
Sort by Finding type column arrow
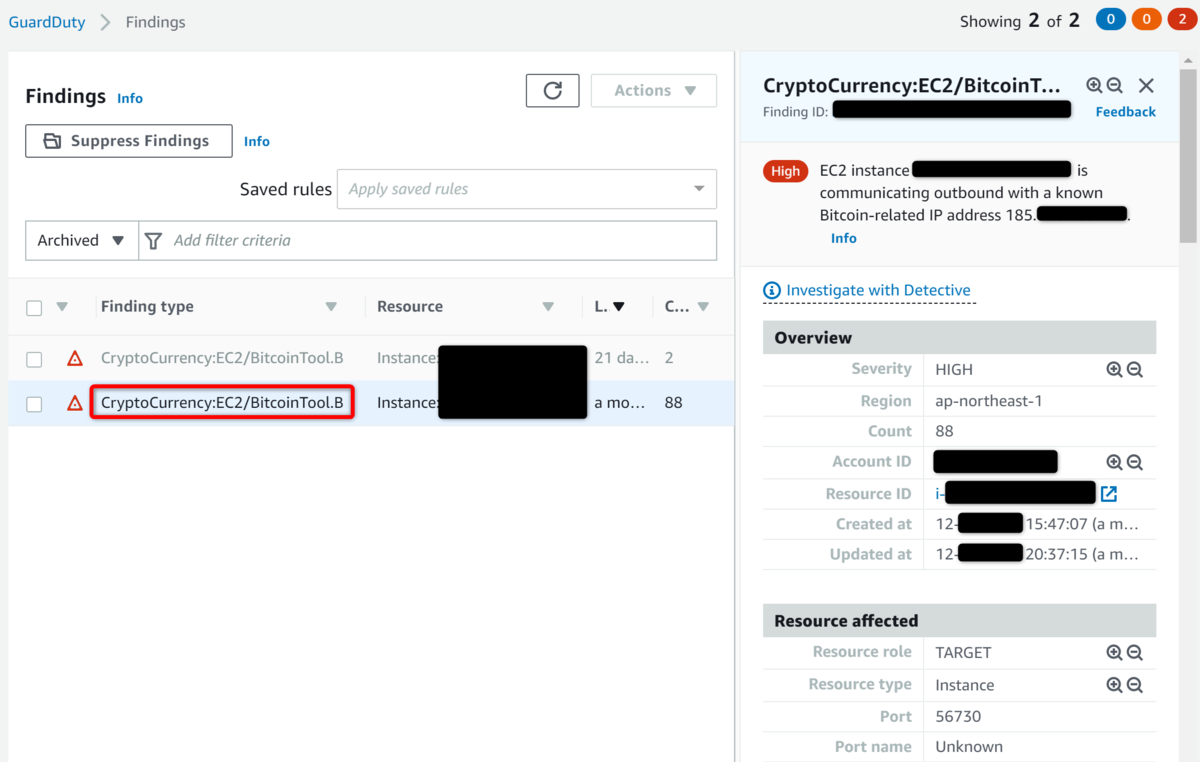[x=331, y=307]
